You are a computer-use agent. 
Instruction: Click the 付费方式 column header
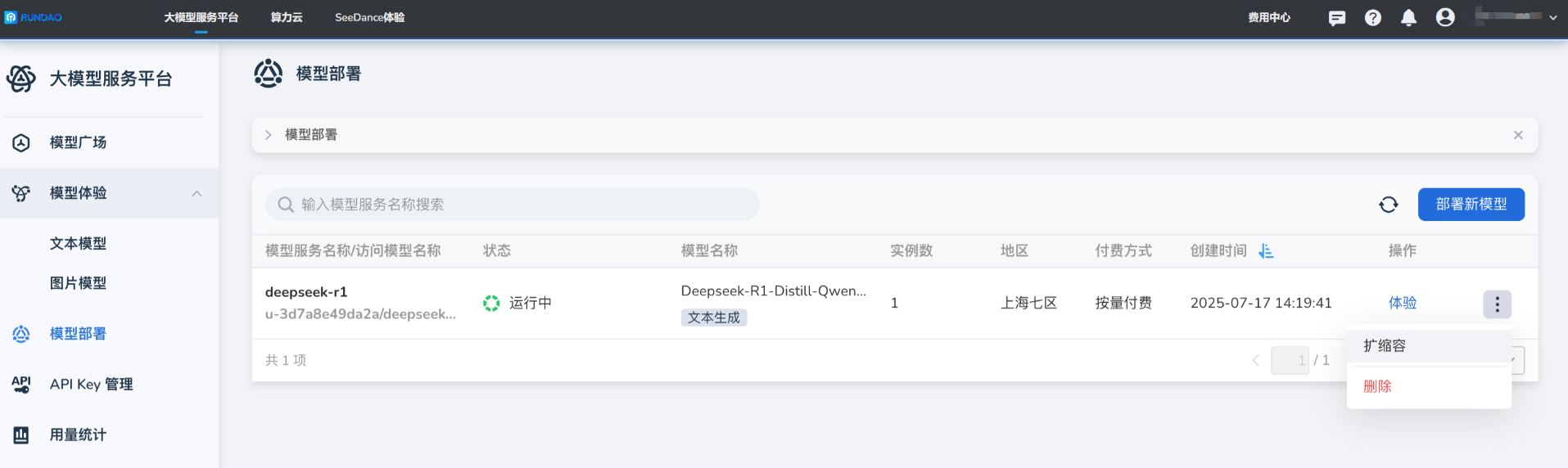tap(1123, 251)
